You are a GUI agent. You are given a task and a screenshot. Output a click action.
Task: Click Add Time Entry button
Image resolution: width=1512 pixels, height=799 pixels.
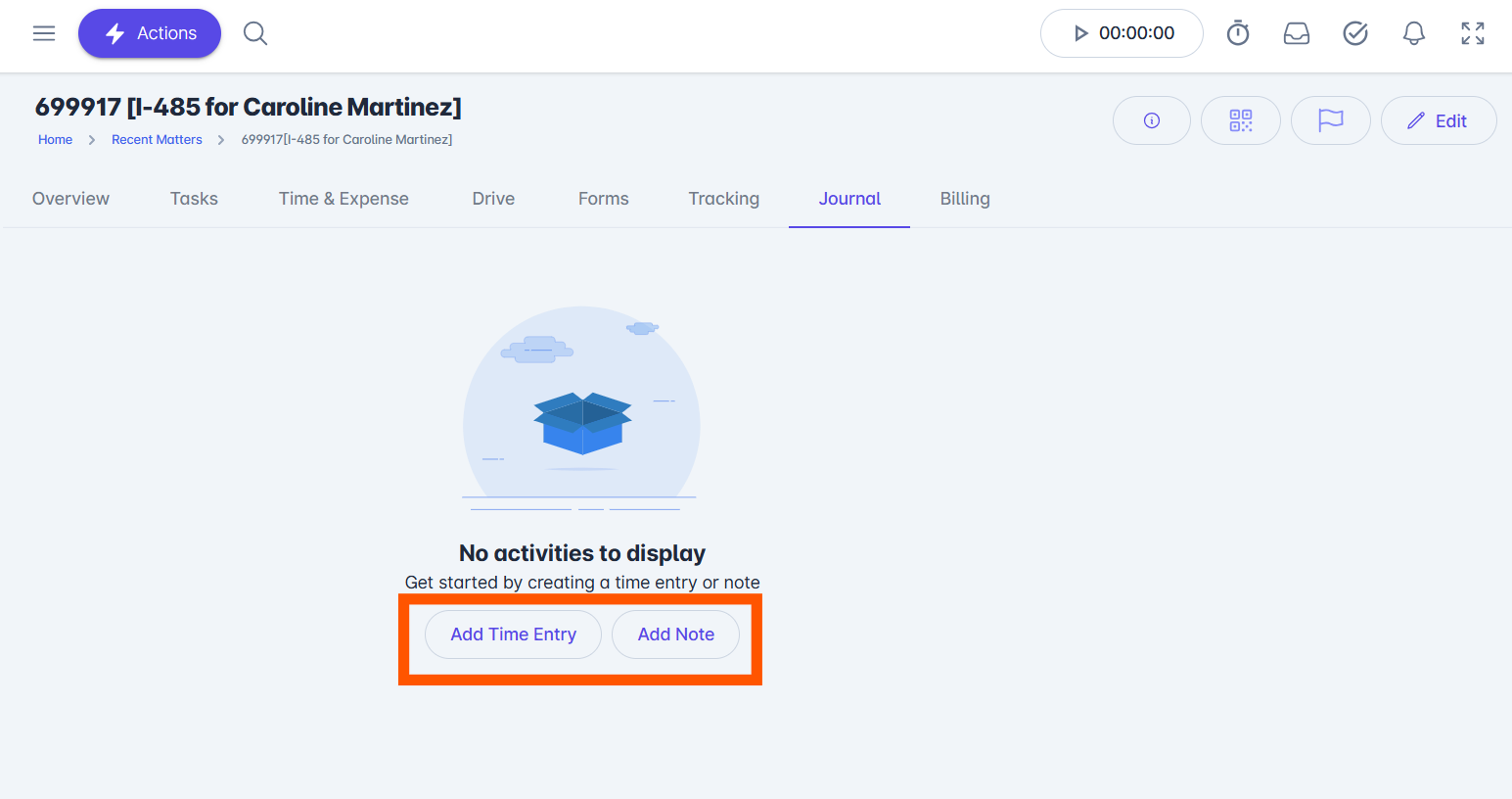coord(514,634)
